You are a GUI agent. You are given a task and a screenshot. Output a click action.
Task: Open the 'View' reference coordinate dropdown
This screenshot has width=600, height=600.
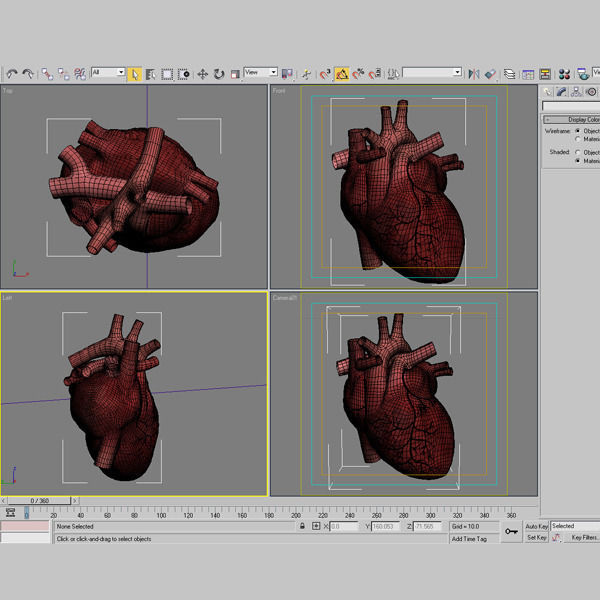tap(261, 72)
